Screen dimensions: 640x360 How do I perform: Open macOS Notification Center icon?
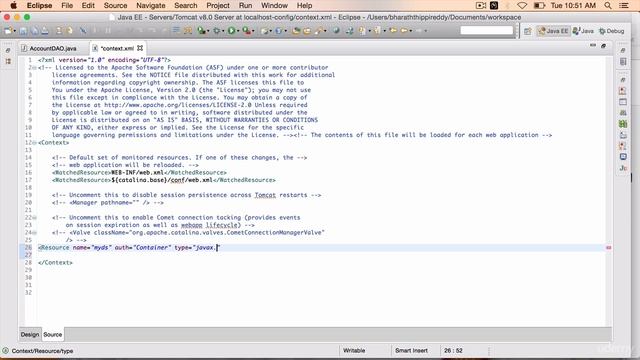tap(624, 6)
